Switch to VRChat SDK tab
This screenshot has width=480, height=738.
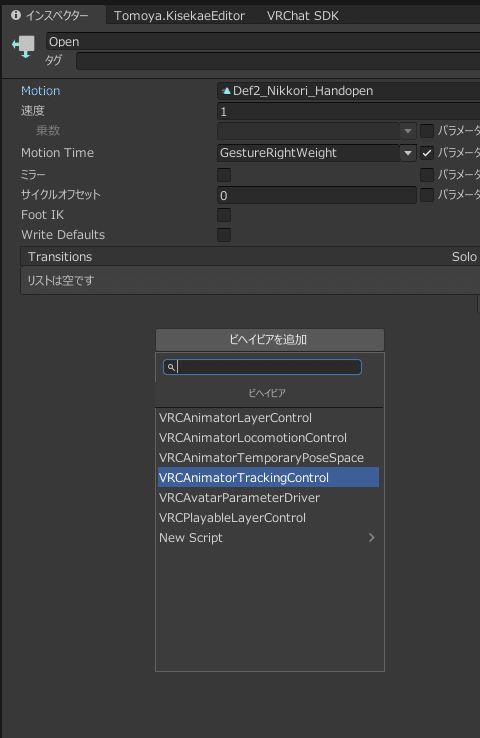click(303, 16)
